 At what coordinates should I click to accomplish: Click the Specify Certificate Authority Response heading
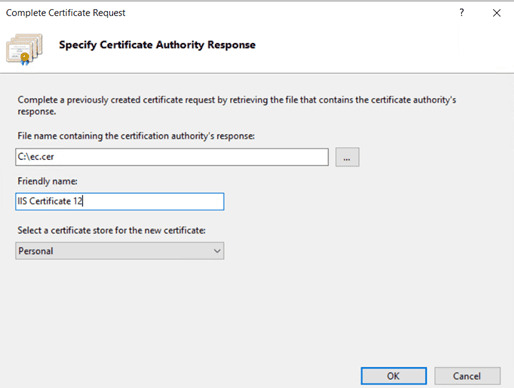coord(157,45)
